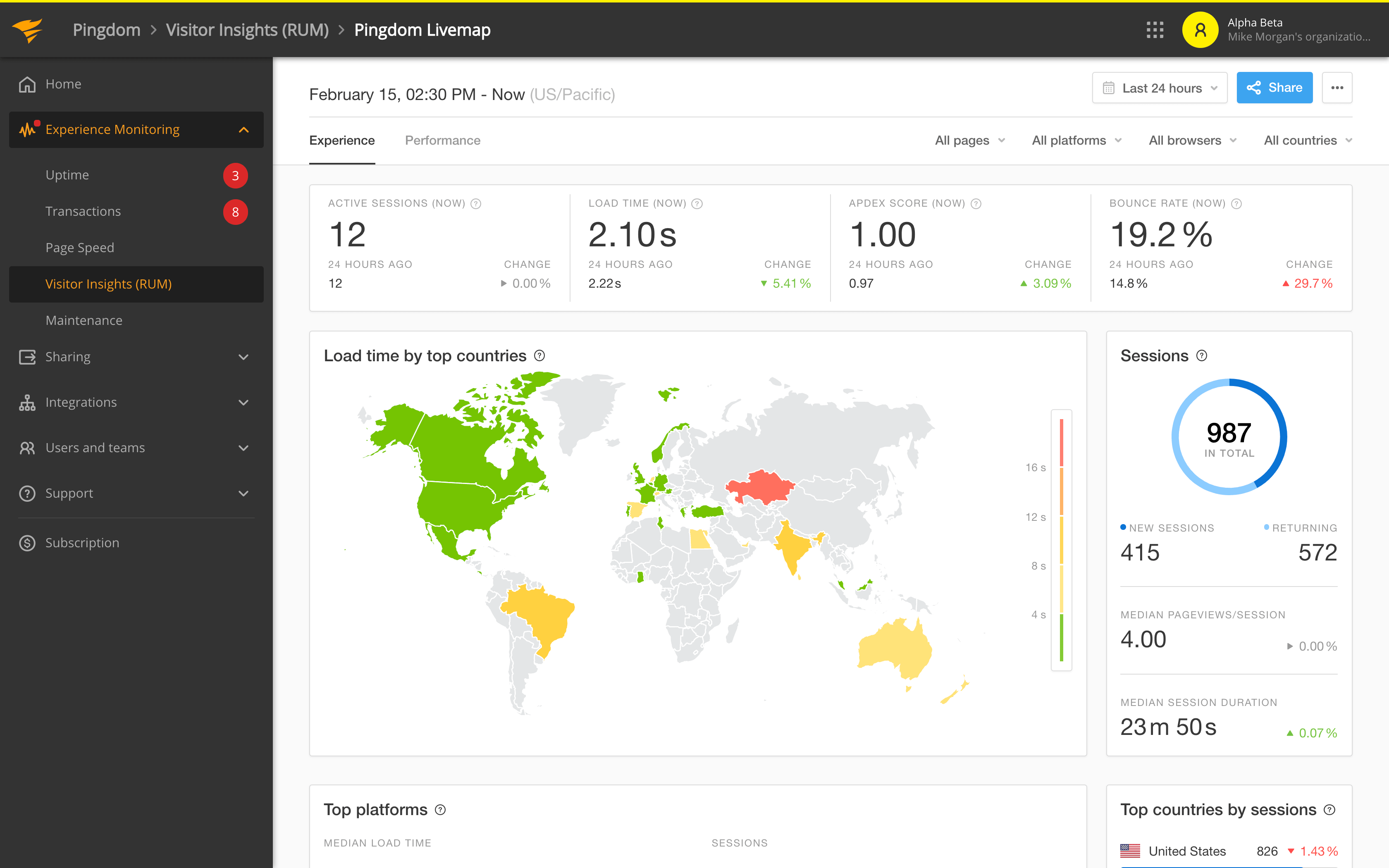Click the 23m 50s session duration value

[1168, 727]
